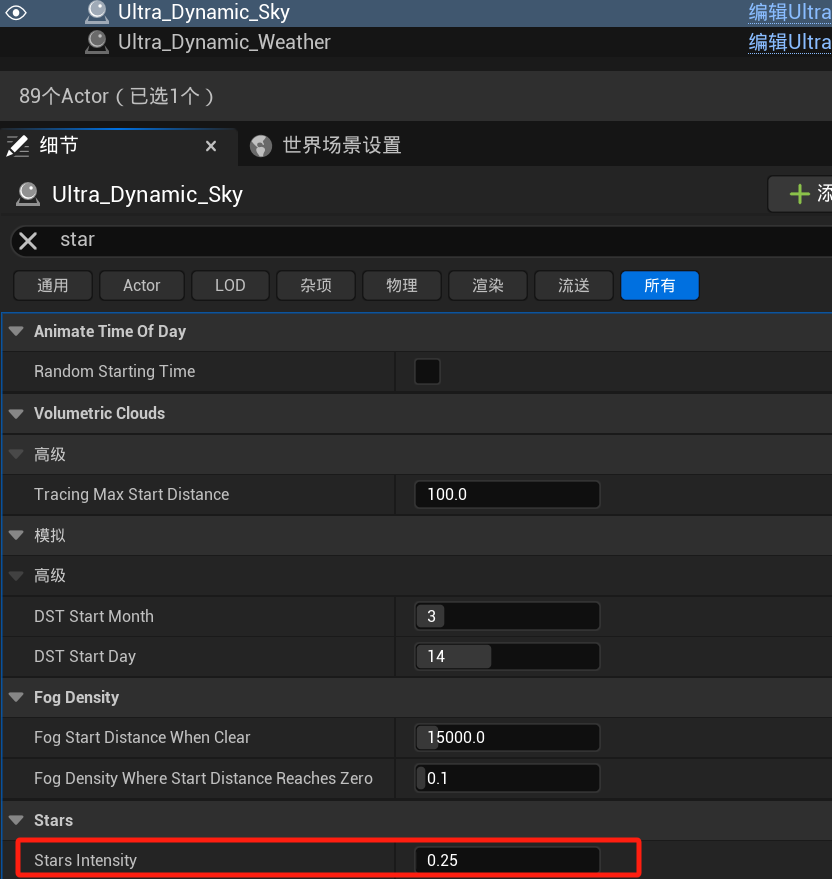Click the details pencil icon
This screenshot has height=879, width=832.
pyautogui.click(x=17, y=146)
